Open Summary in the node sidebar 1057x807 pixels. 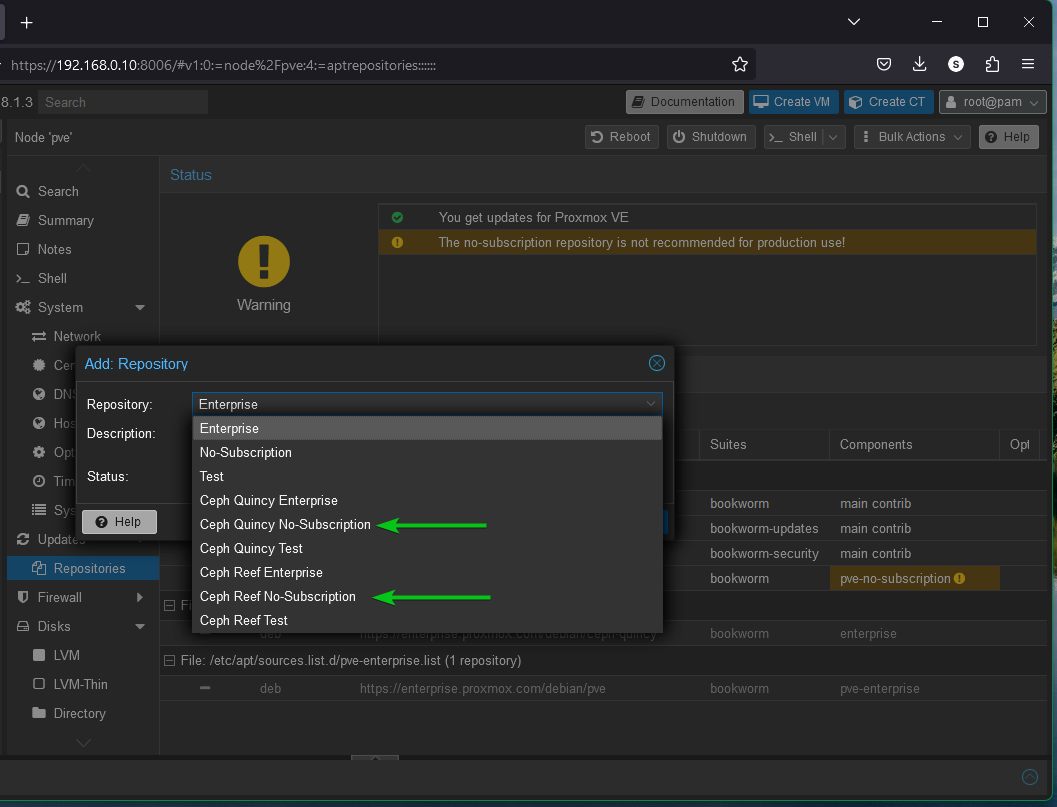[x=65, y=220]
